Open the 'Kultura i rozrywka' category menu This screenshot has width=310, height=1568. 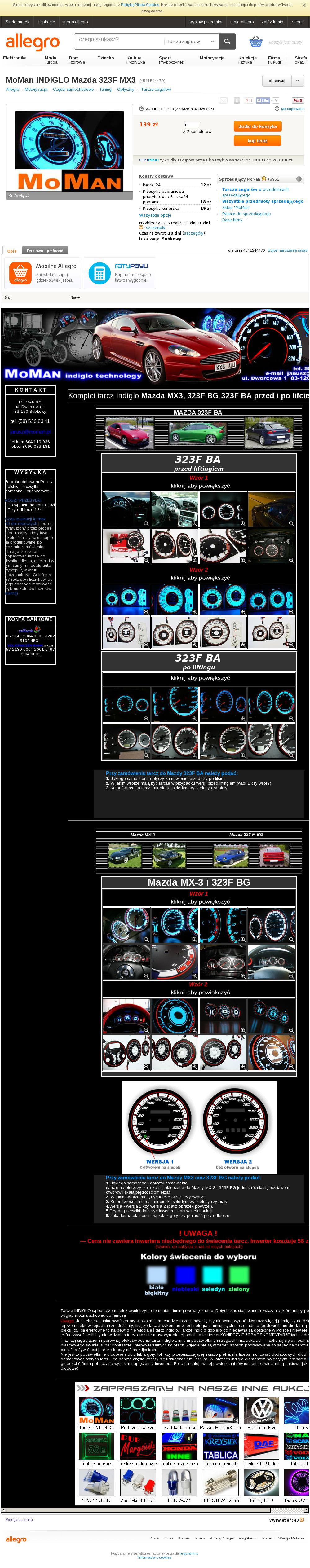coord(135,59)
